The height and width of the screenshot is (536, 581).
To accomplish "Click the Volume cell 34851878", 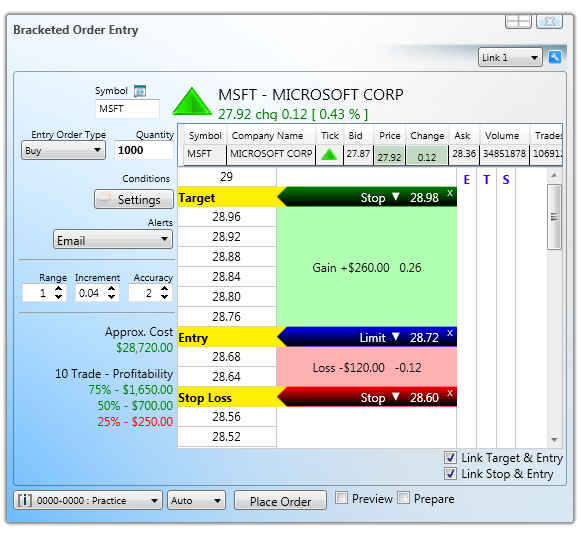I will click(x=505, y=155).
